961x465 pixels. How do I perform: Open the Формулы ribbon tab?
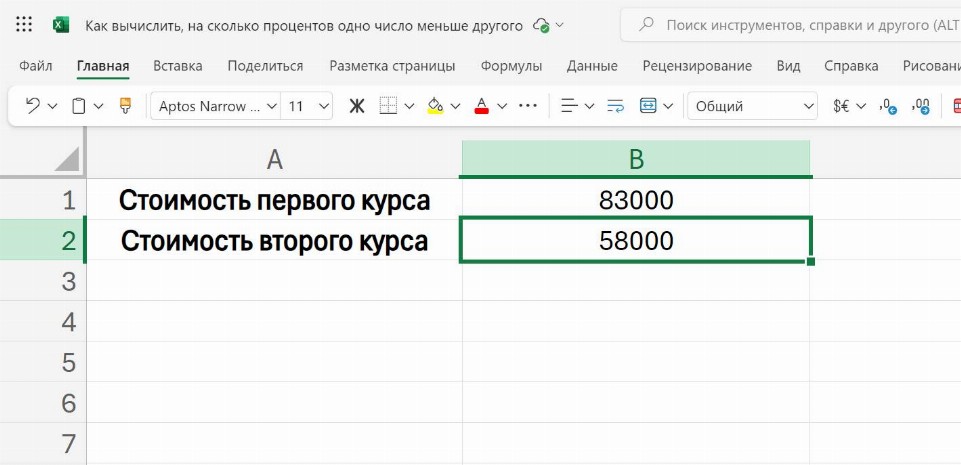511,66
